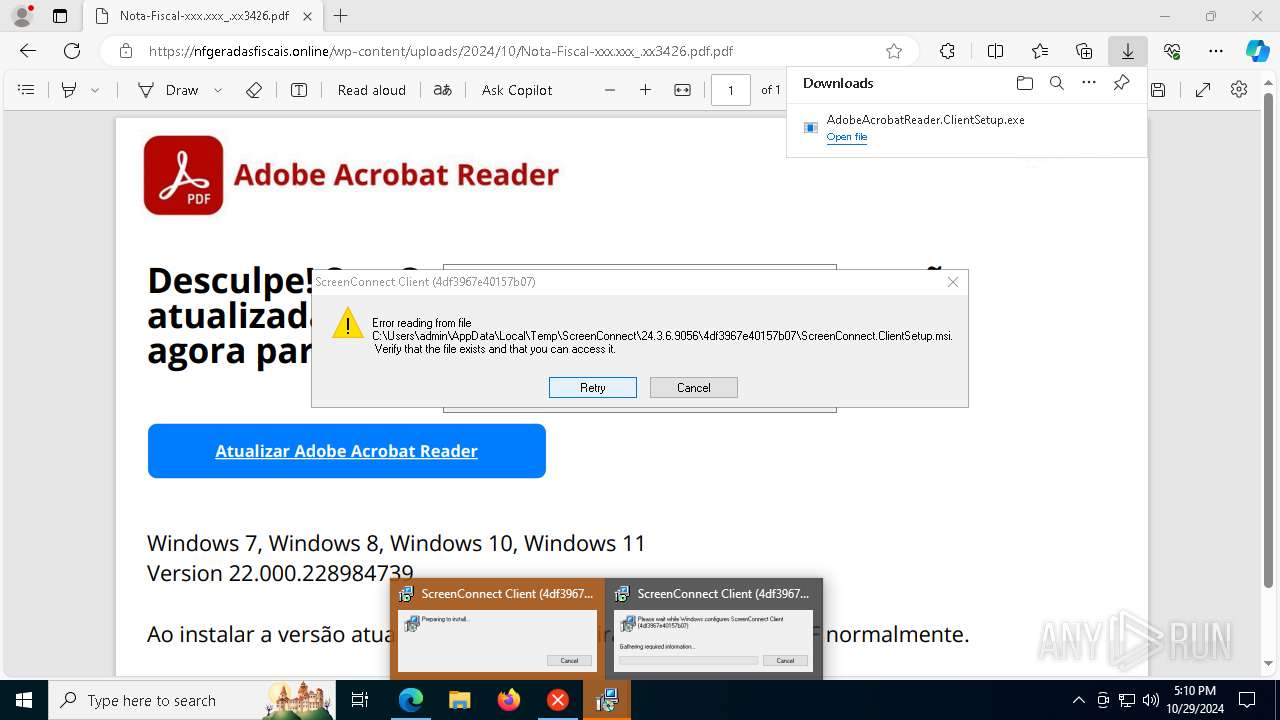Show hidden system tray icons

point(1078,700)
